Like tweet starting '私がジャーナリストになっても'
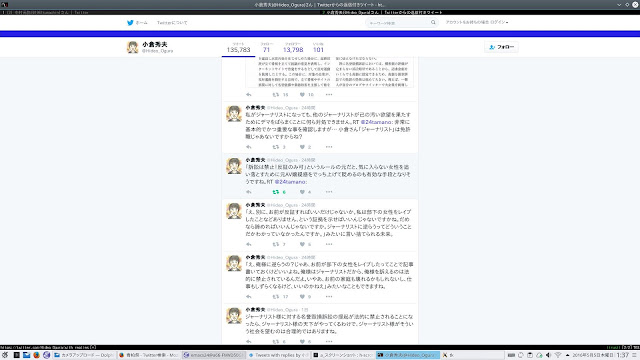Screen dimensions: 640x360 click(x=302, y=147)
